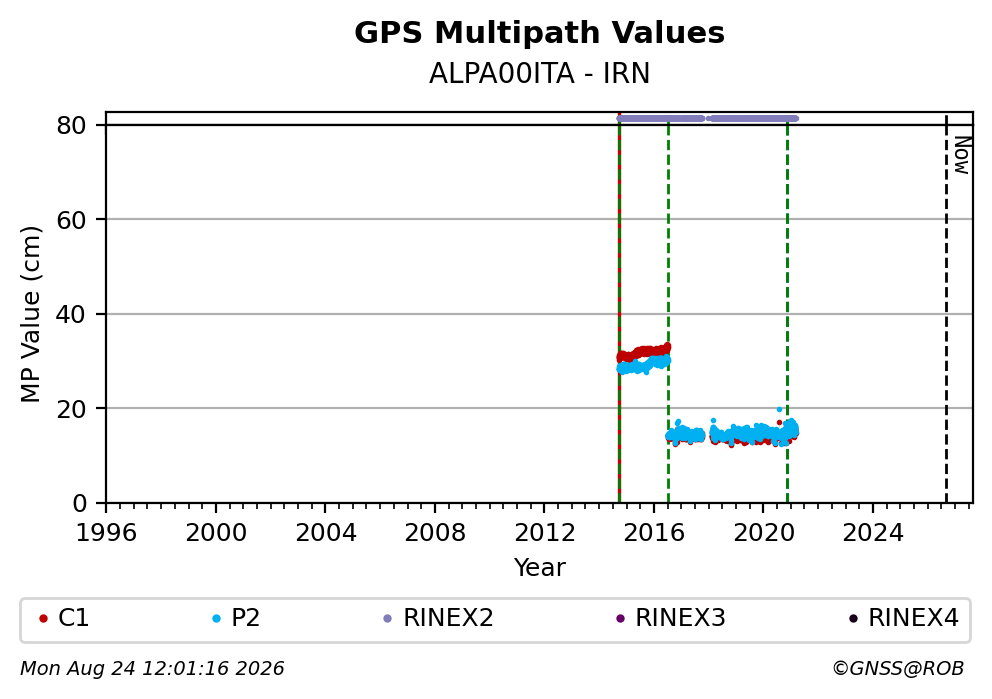This screenshot has width=992, height=699.
Task: Click the x-axis tick label "2008"
Action: pyautogui.click(x=435, y=533)
